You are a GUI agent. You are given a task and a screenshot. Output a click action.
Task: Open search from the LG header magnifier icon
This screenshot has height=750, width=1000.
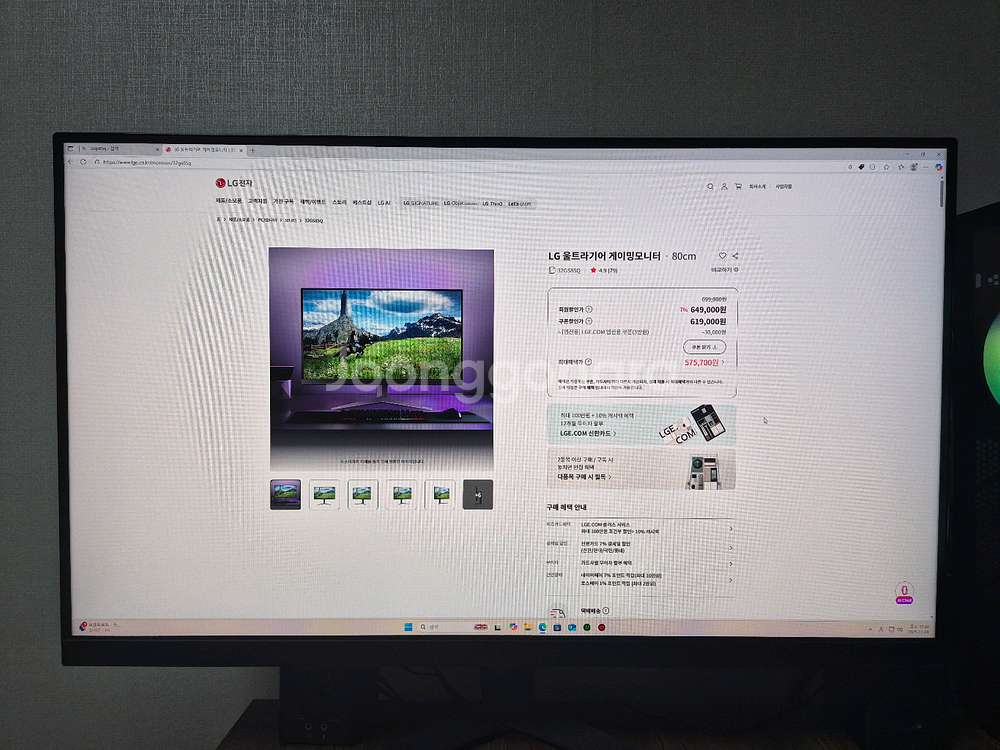point(711,186)
